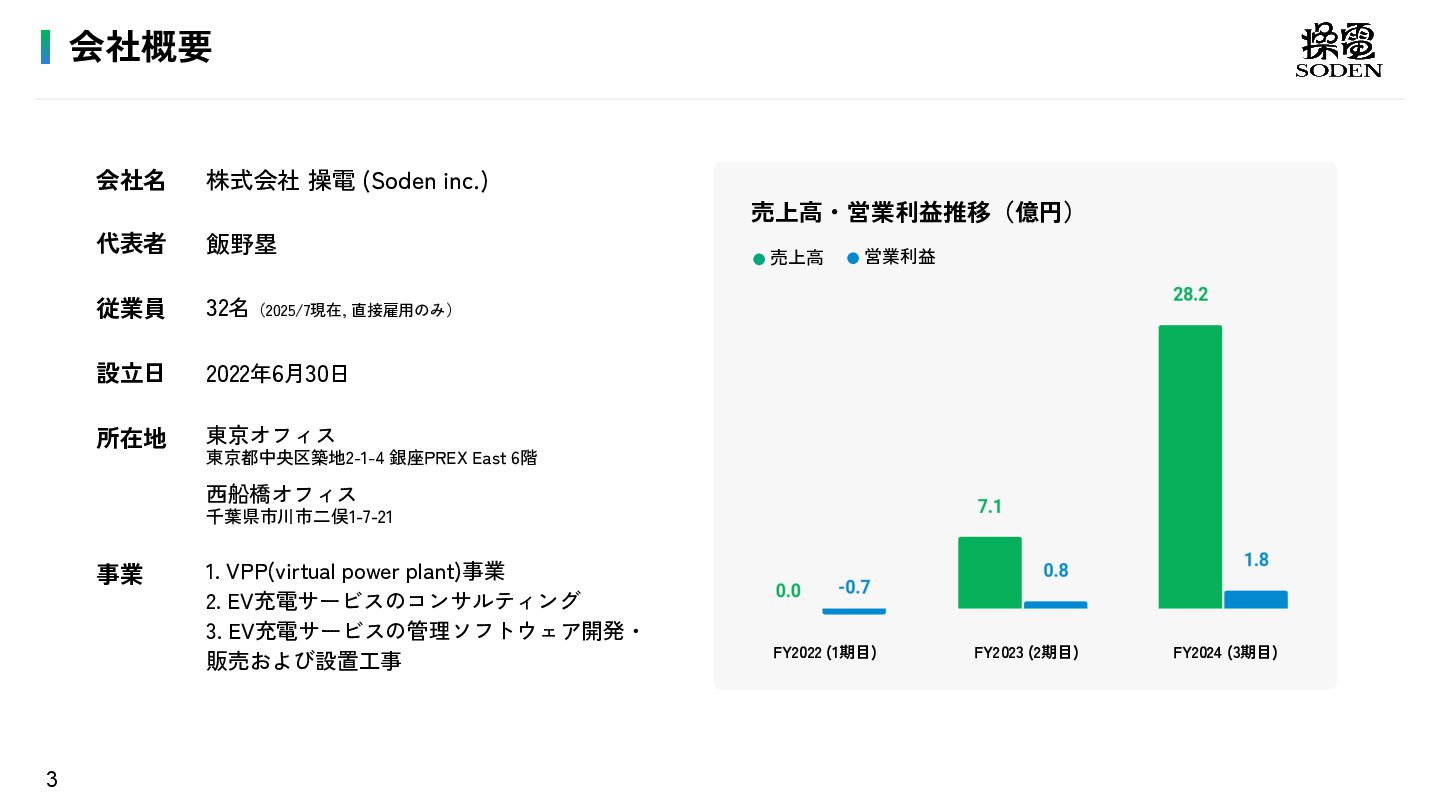Click the slide page number 3
Viewport: 1440px width, 810px height.
coord(52,780)
